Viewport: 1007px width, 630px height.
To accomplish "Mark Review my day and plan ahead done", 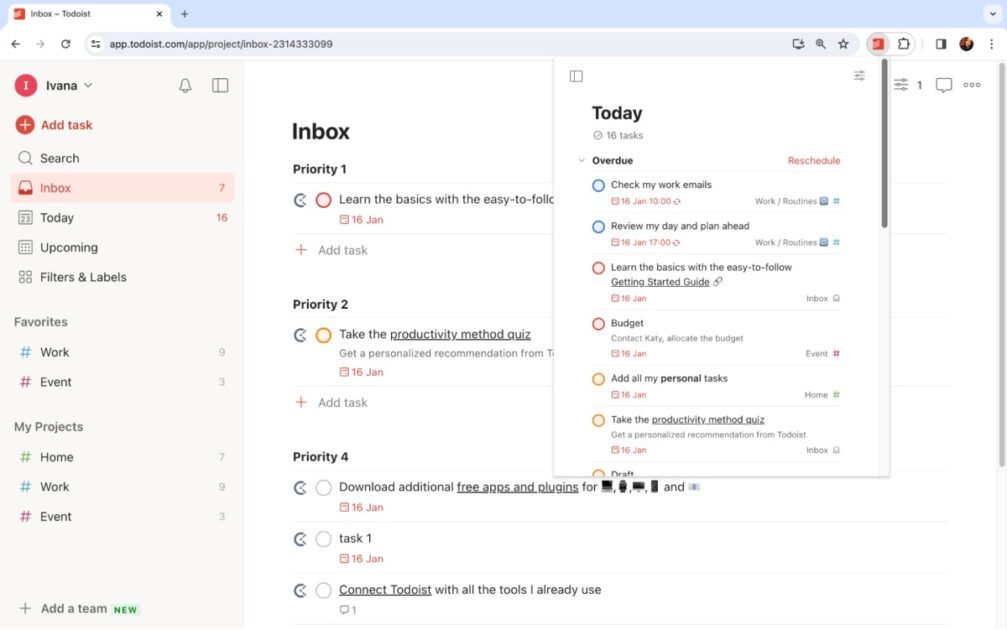I will pos(598,226).
